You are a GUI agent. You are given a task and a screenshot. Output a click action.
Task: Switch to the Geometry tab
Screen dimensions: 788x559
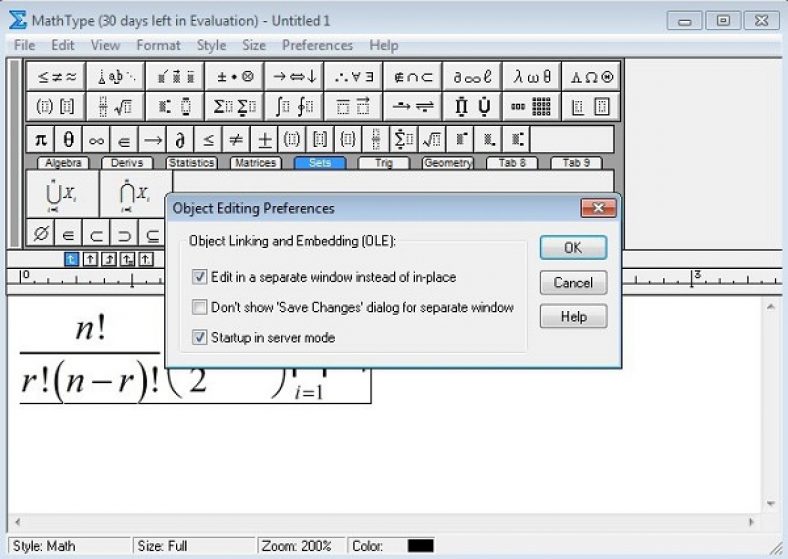[x=448, y=163]
